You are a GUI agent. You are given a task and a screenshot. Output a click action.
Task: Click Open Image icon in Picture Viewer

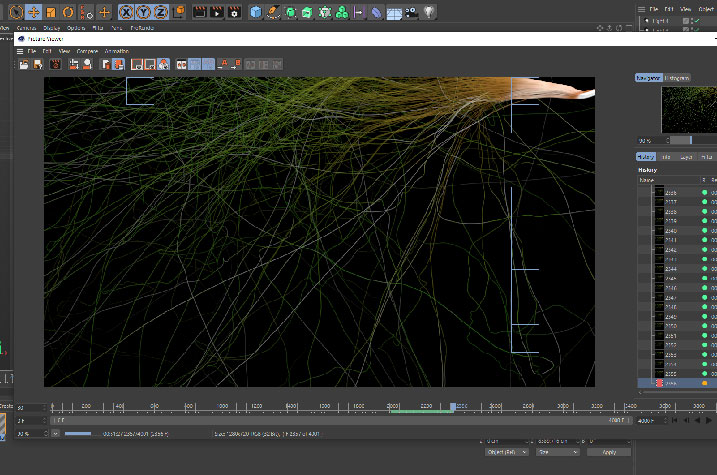click(24, 64)
